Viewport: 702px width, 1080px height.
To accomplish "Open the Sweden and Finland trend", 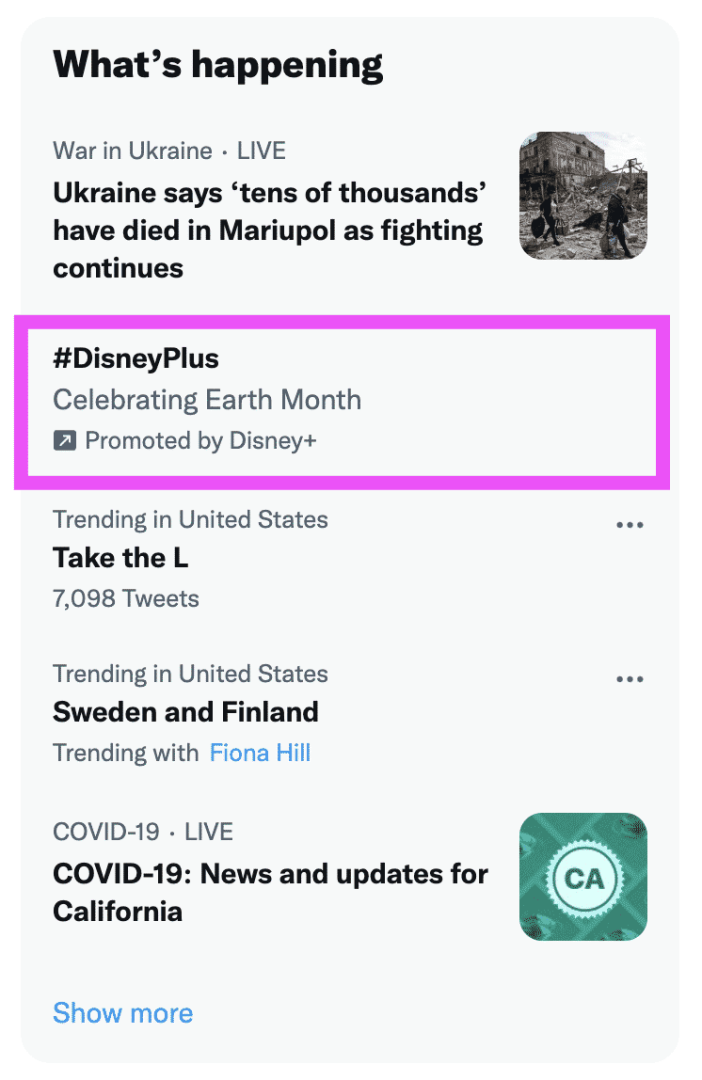I will pos(185,712).
